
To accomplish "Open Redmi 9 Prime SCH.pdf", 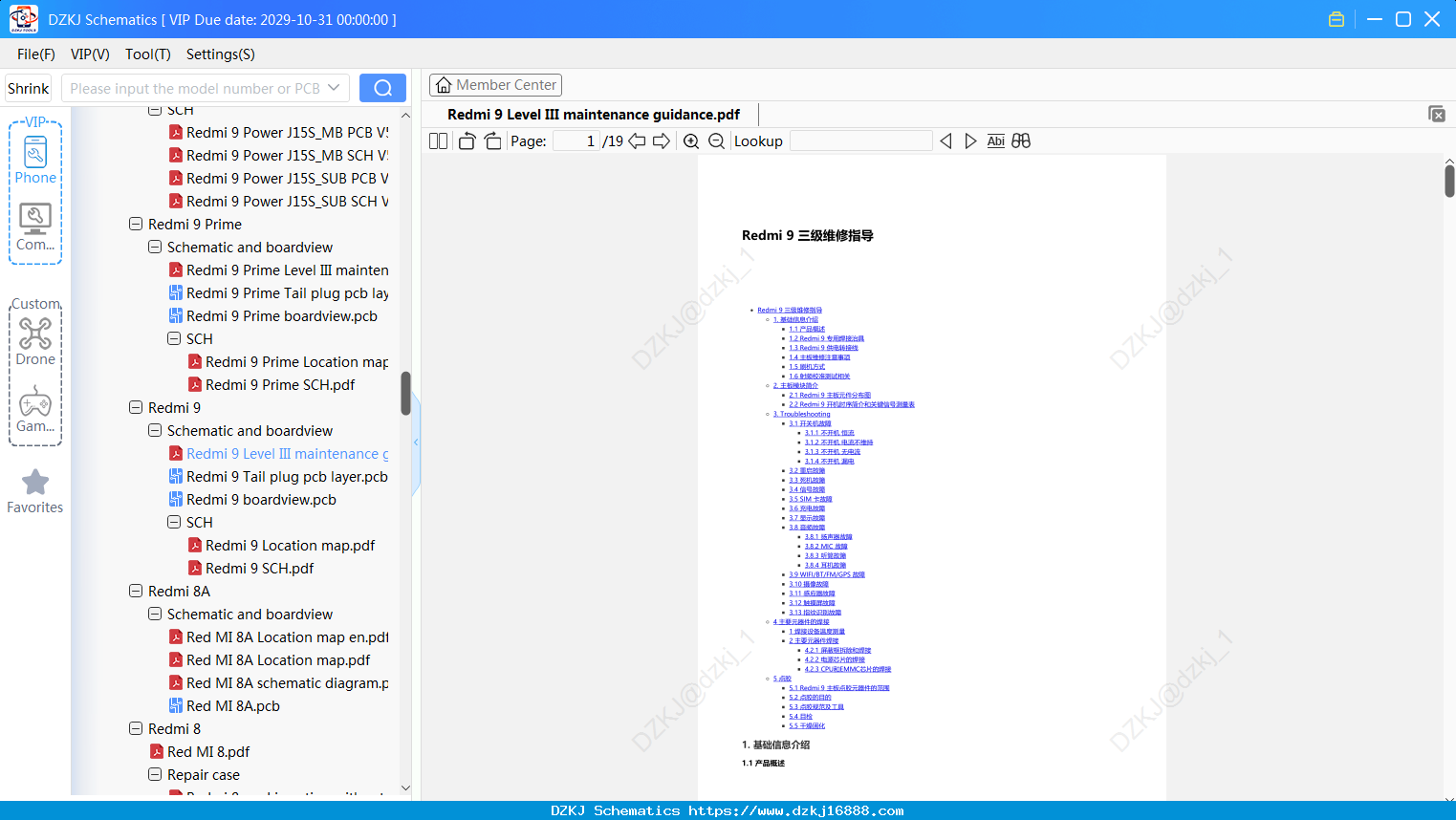I will (x=280, y=384).
